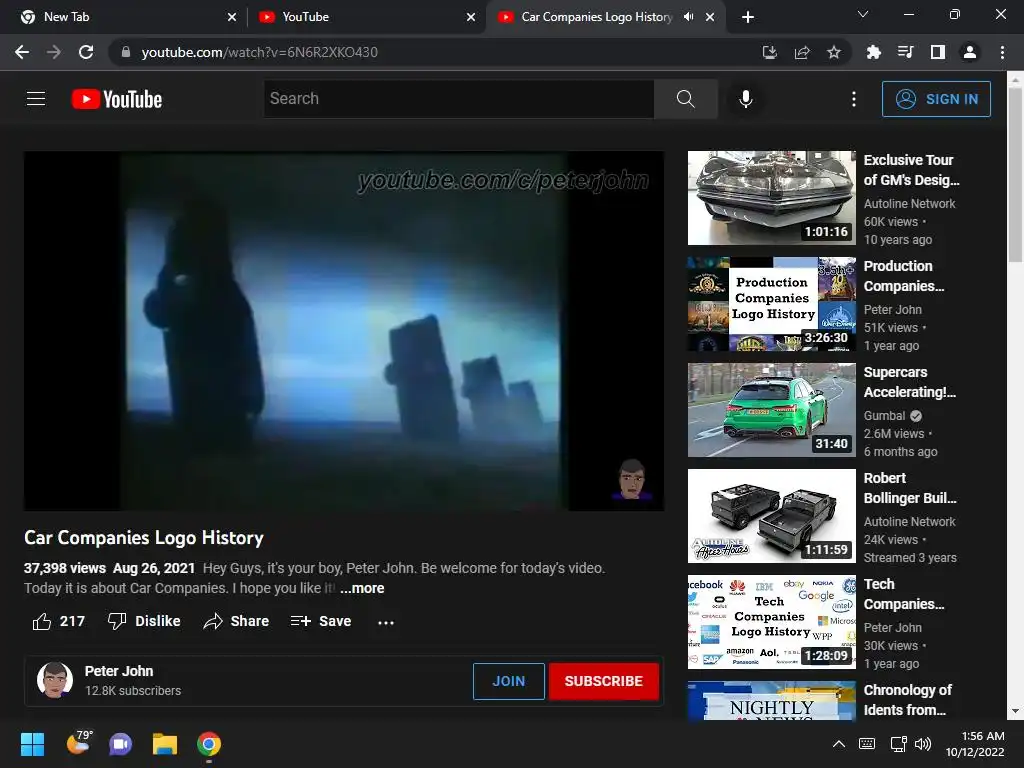Open Windows Start menu

pos(33,744)
